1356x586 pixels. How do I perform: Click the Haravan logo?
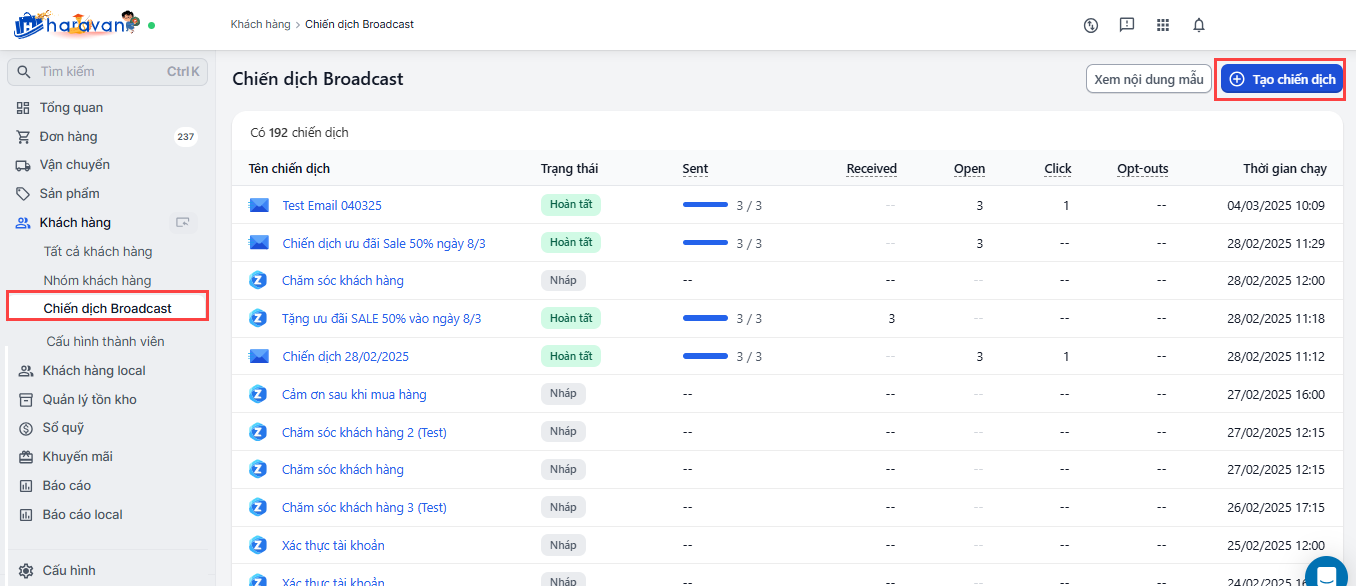pos(75,24)
